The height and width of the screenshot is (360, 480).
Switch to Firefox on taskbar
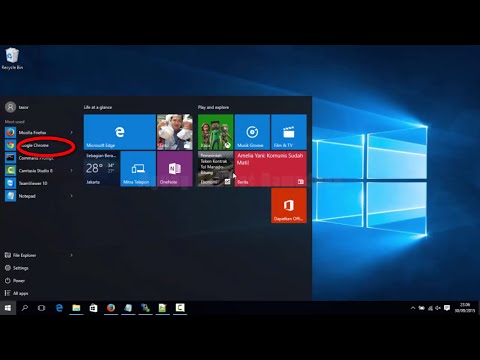pos(111,308)
